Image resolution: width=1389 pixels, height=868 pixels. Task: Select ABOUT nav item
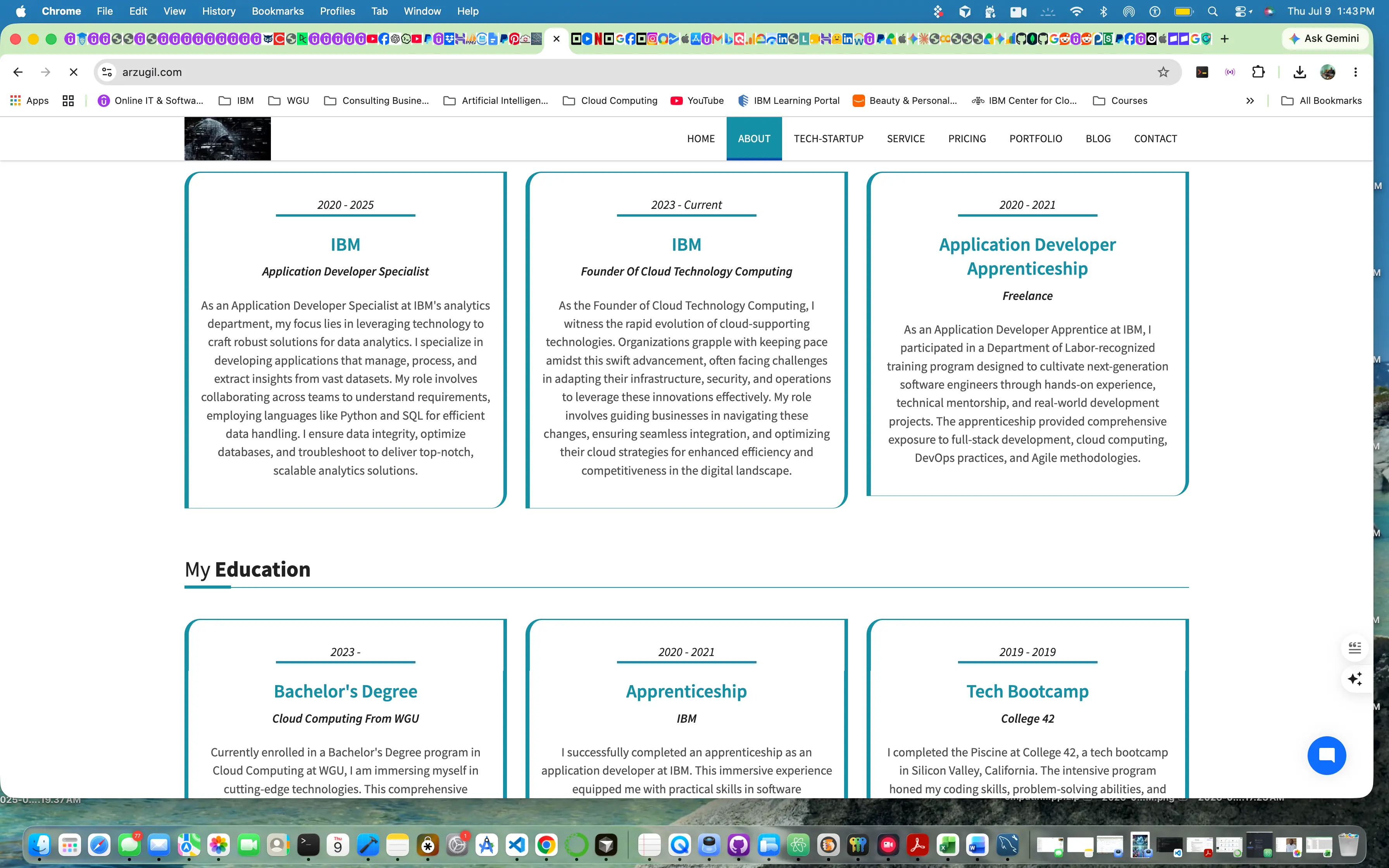[x=754, y=138]
